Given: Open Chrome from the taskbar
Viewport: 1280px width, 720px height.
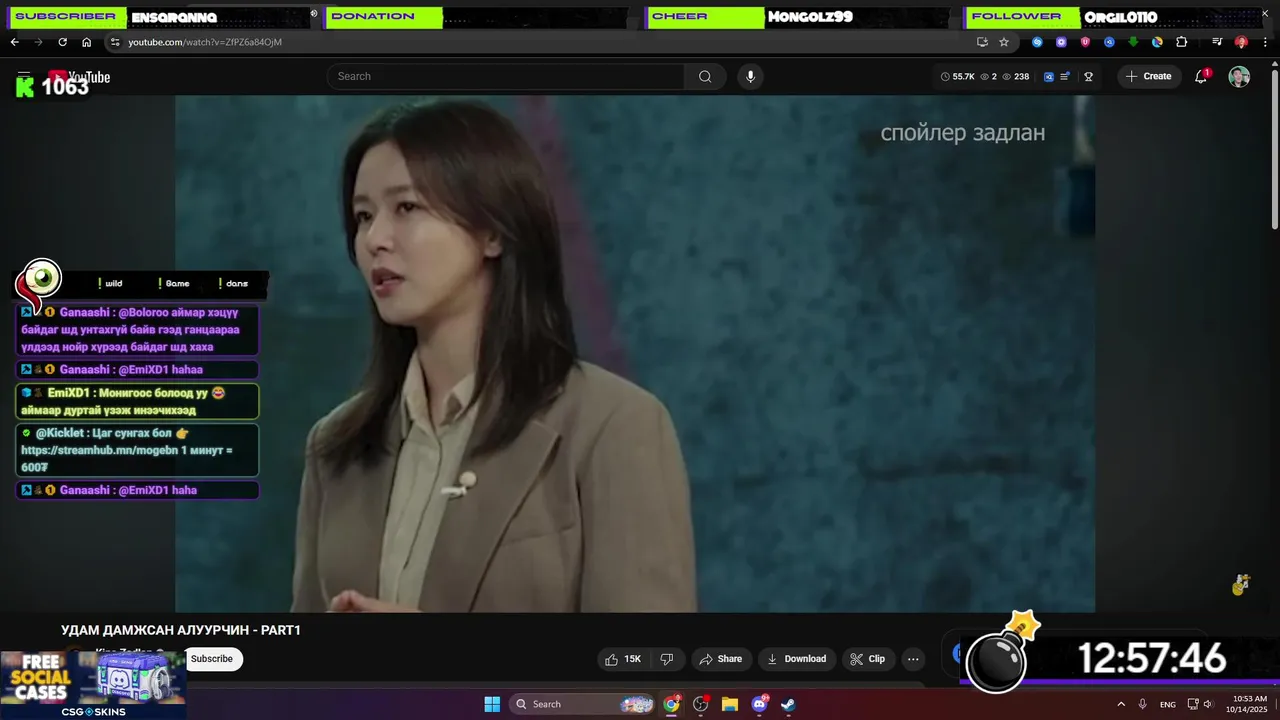Looking at the screenshot, I should (672, 704).
